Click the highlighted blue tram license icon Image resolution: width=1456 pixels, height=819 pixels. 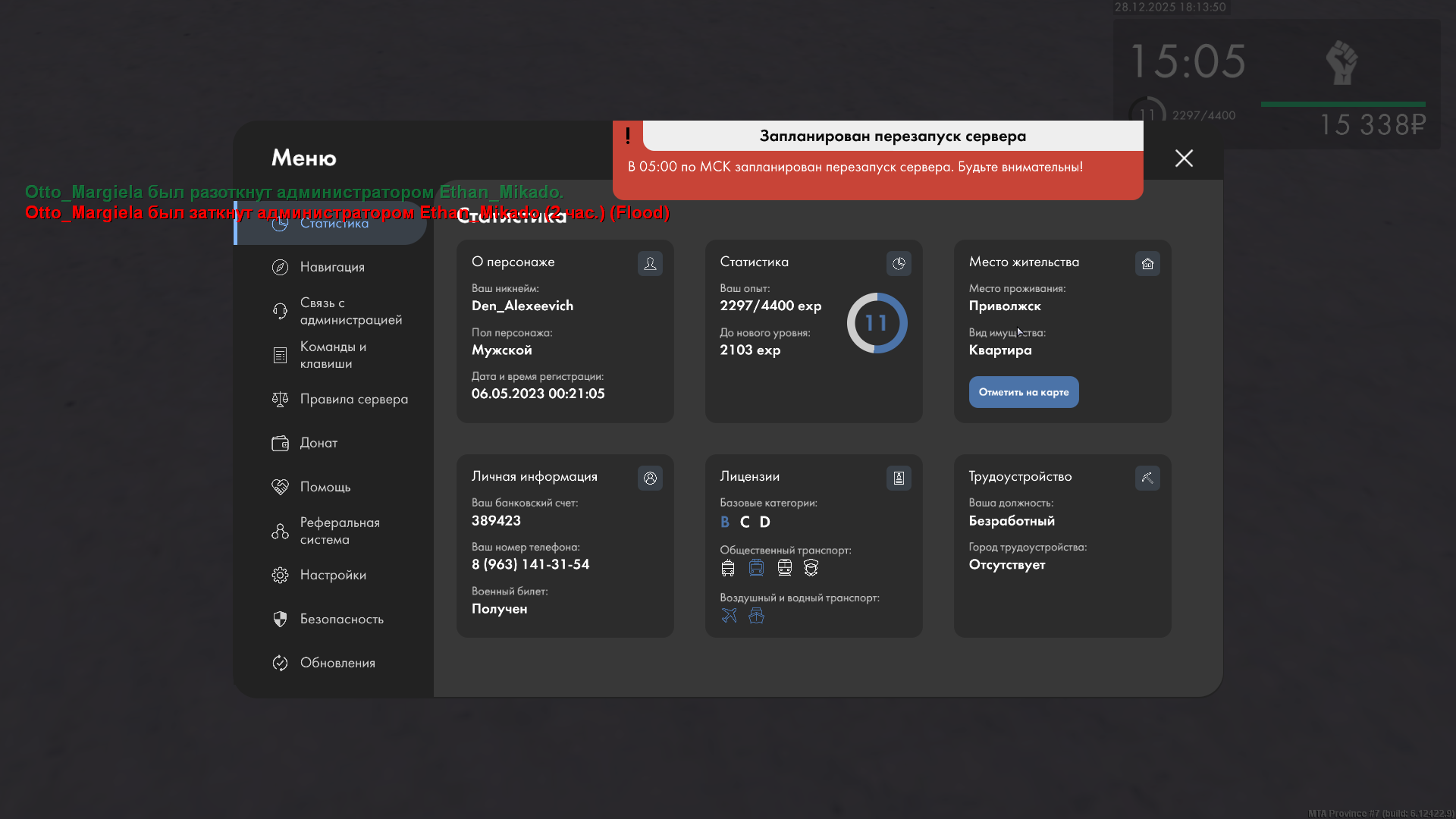pyautogui.click(x=756, y=567)
